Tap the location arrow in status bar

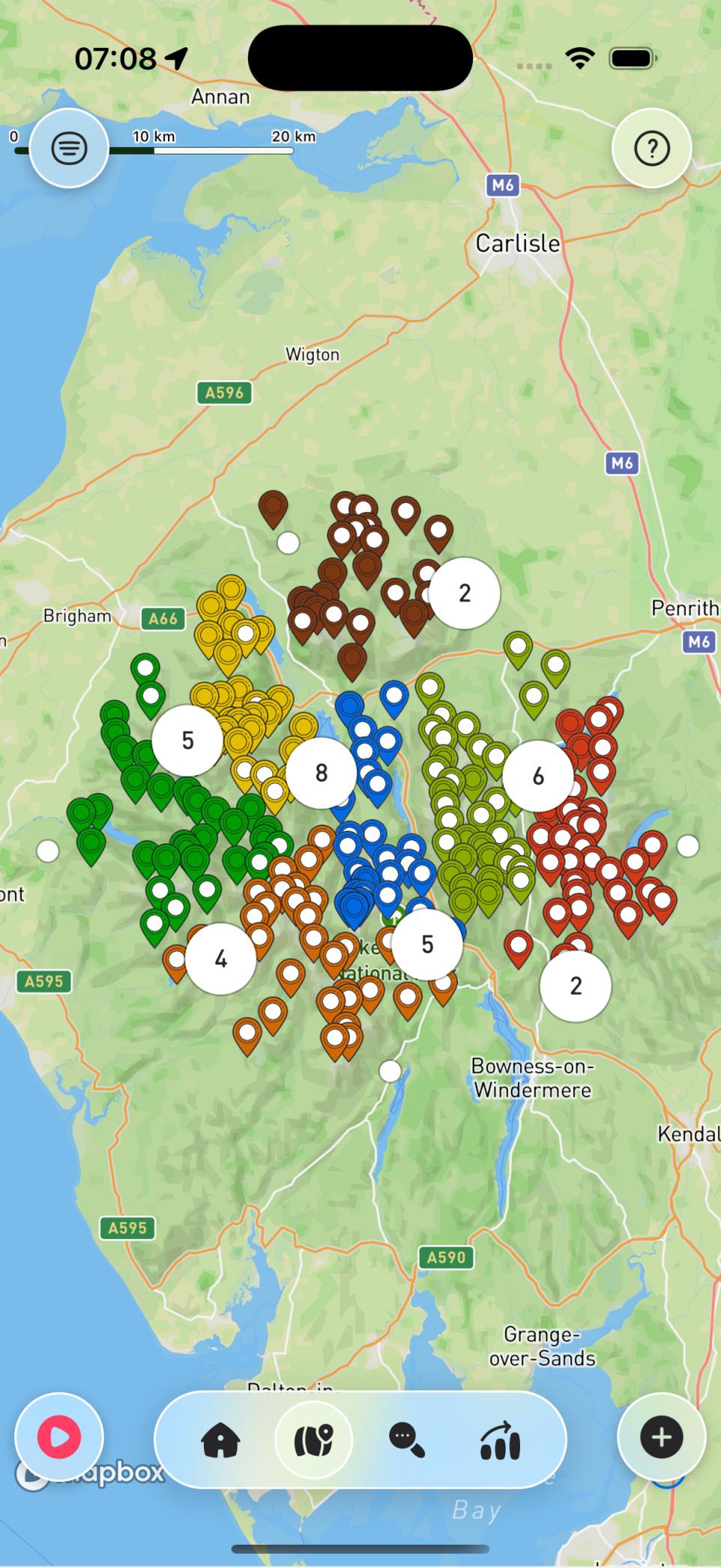tap(177, 58)
